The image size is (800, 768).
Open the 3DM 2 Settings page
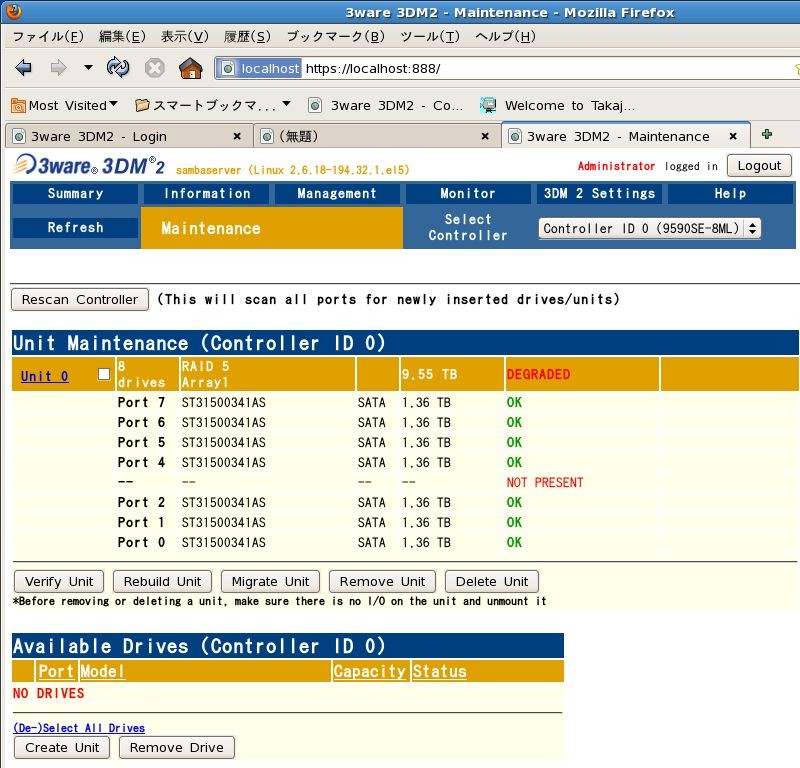pyautogui.click(x=599, y=193)
